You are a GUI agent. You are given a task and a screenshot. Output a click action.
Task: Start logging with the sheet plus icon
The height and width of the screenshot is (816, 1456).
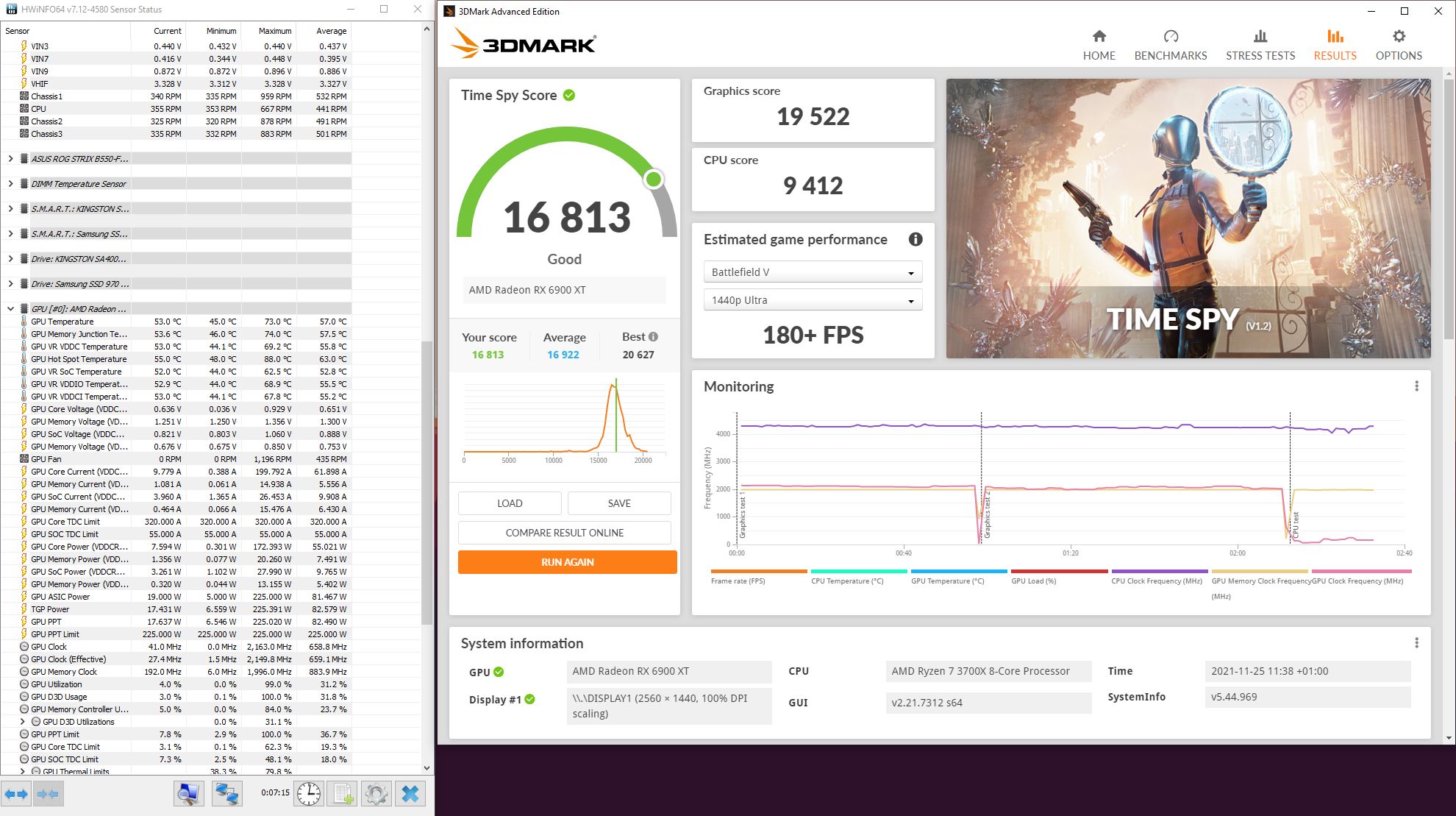point(343,794)
